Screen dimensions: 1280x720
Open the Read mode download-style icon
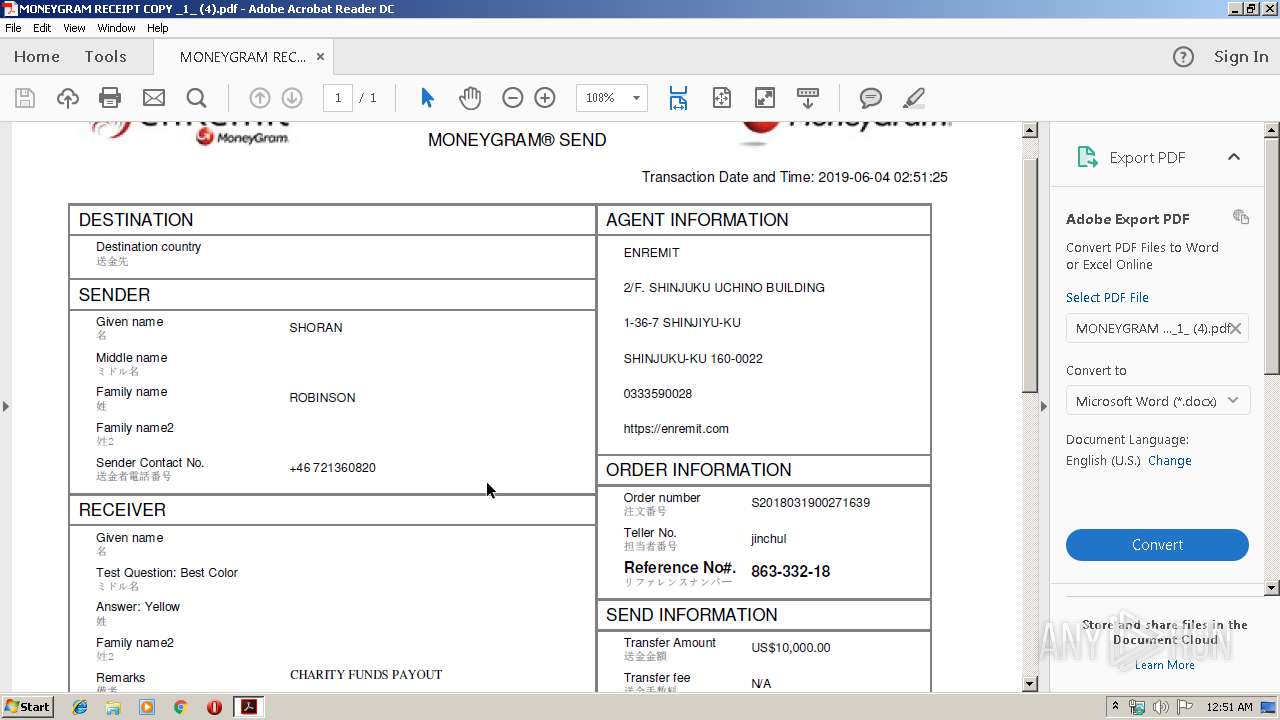pyautogui.click(x=807, y=98)
